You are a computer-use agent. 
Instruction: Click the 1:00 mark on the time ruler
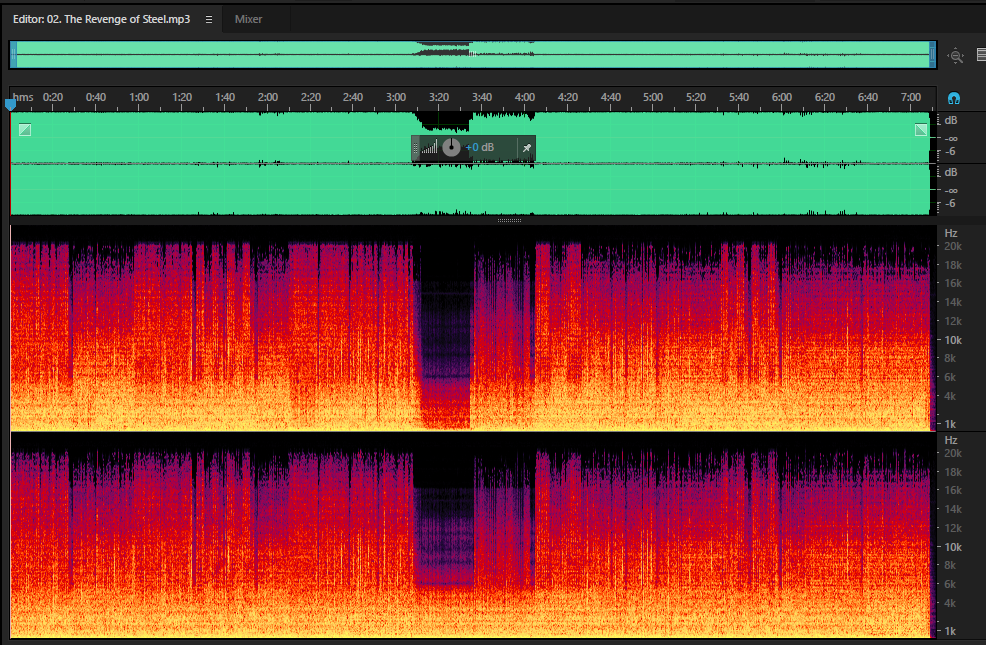[139, 97]
